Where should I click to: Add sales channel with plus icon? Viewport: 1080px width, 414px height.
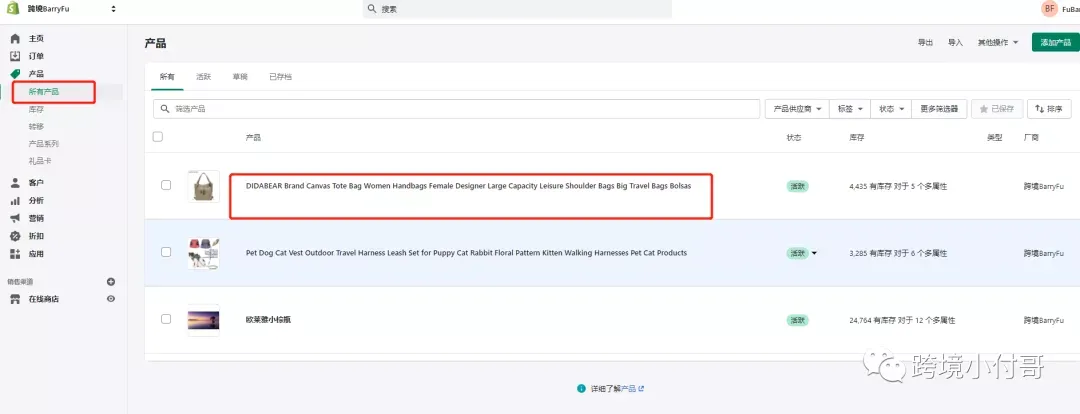(111, 282)
